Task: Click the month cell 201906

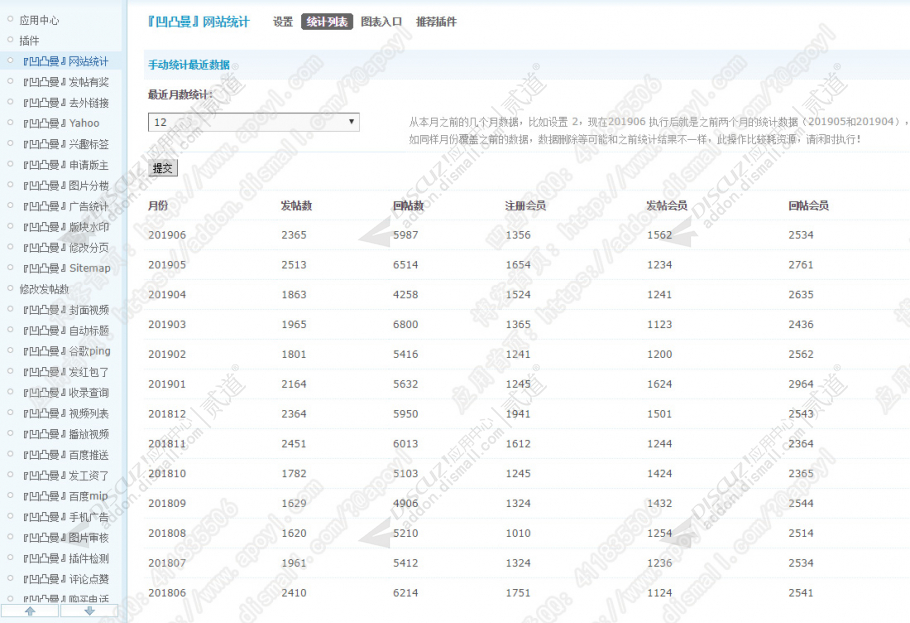Action: click(x=167, y=235)
